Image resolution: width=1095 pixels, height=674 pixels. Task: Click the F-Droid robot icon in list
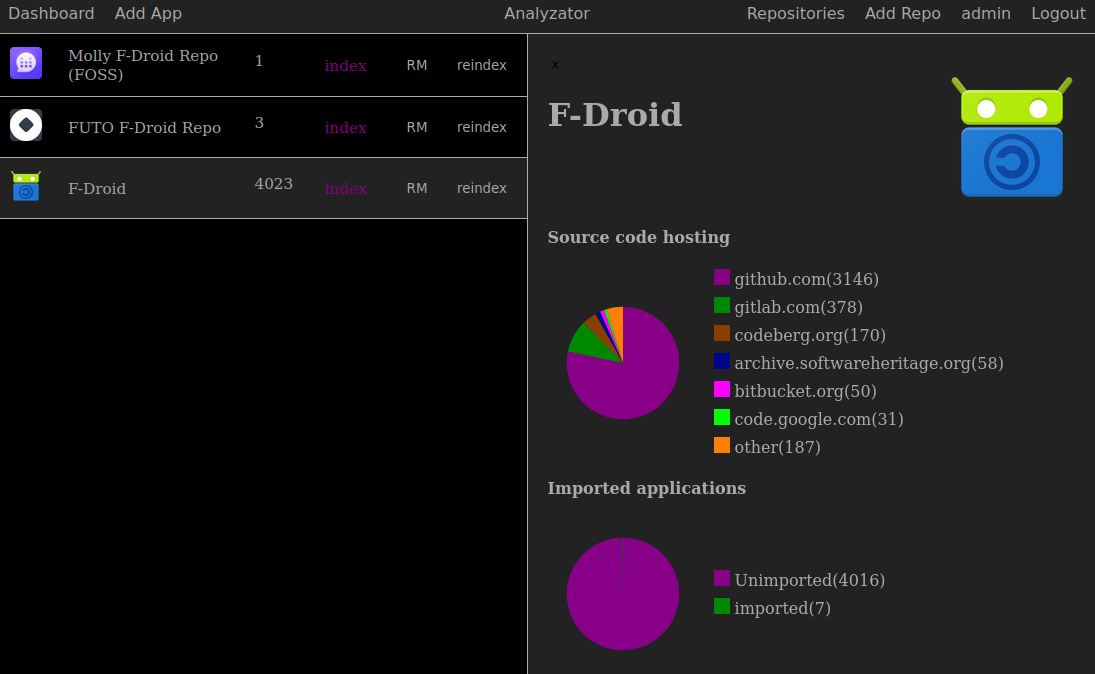26,186
